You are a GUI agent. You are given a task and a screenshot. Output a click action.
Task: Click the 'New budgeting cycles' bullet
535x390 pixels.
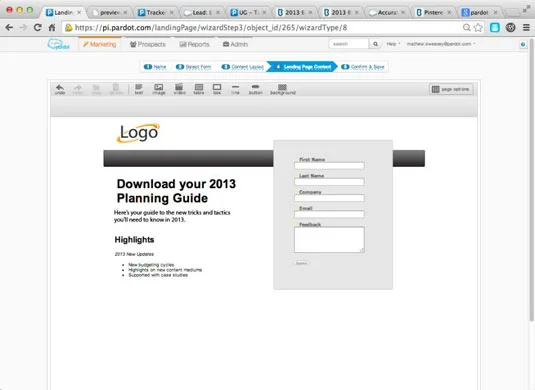tap(151, 265)
